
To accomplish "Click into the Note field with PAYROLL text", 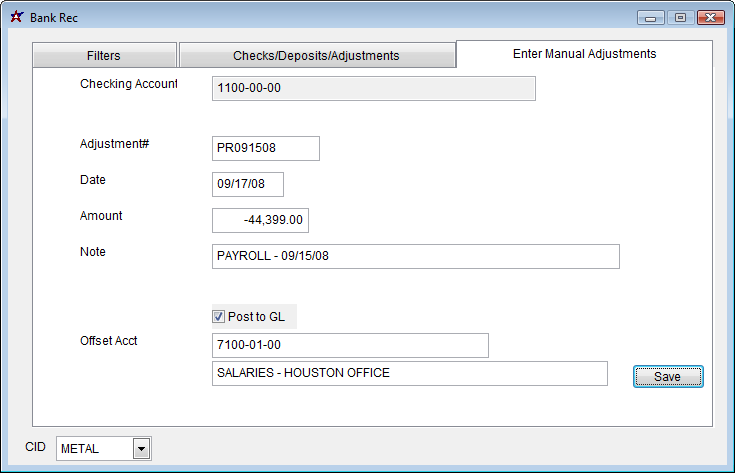I will coord(416,256).
